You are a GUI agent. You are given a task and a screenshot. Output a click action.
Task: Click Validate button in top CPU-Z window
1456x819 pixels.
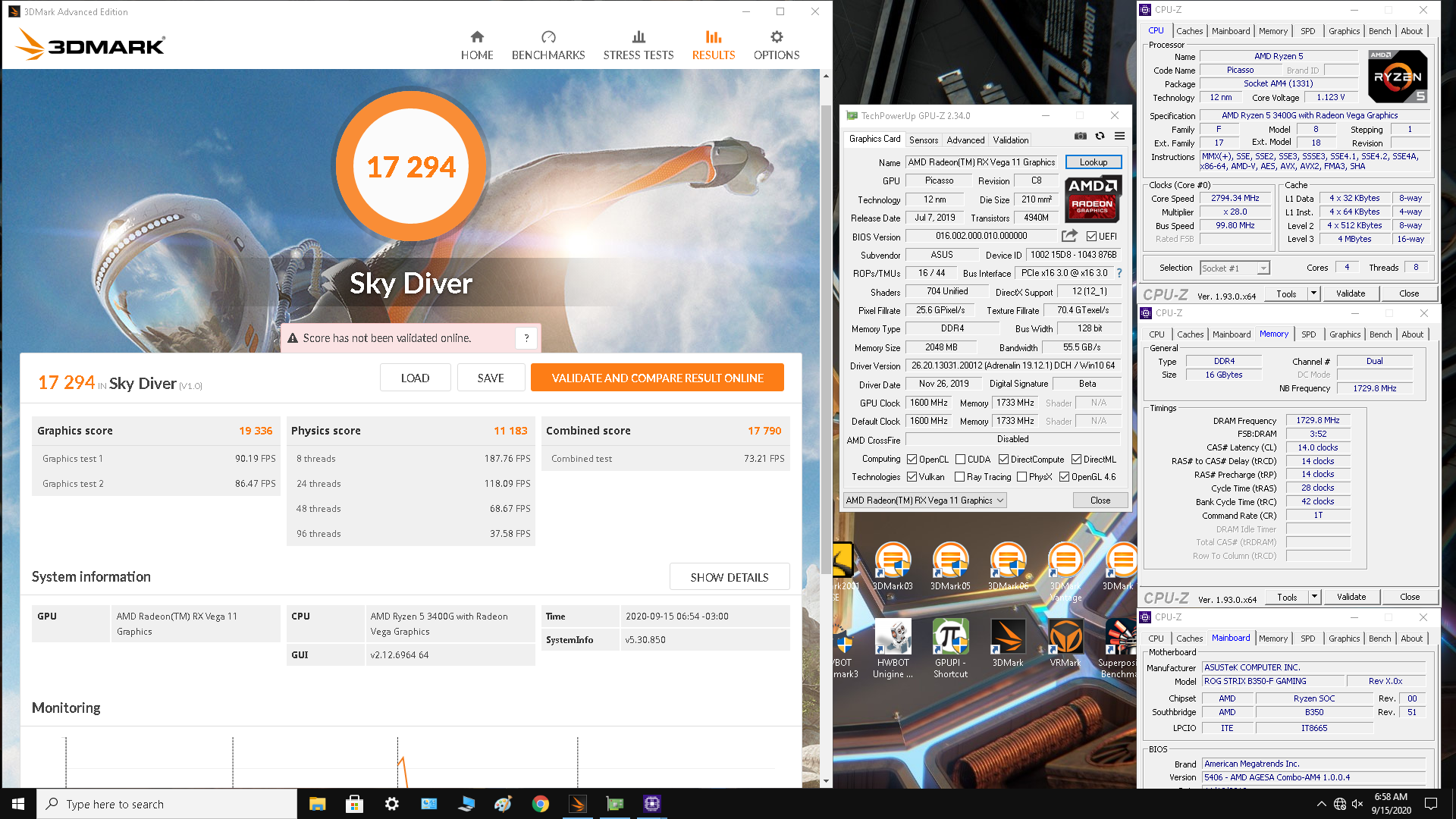click(1351, 293)
